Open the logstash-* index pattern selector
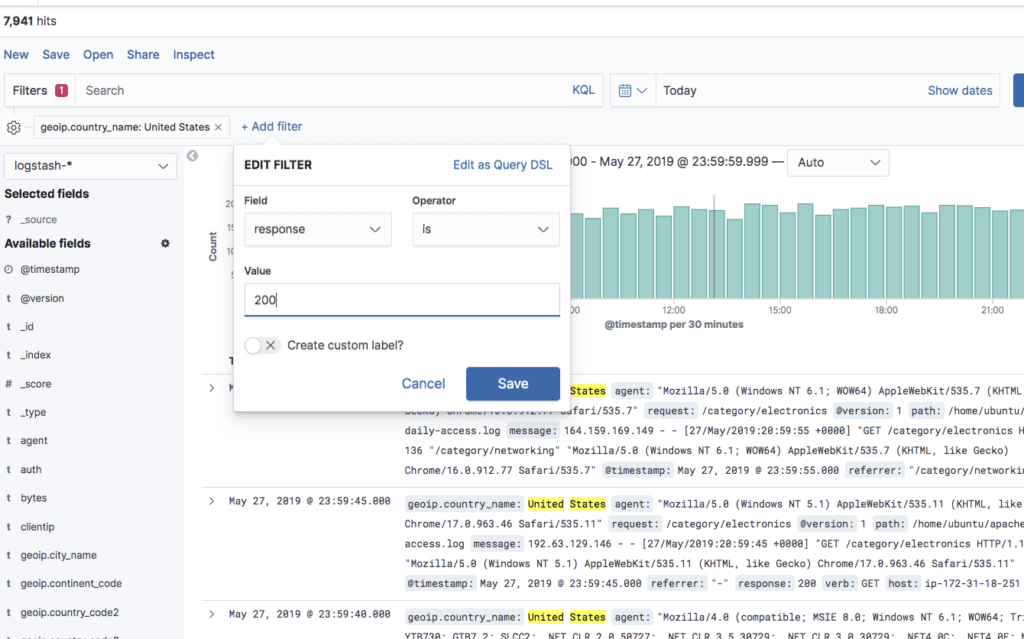1024x639 pixels. (90, 166)
